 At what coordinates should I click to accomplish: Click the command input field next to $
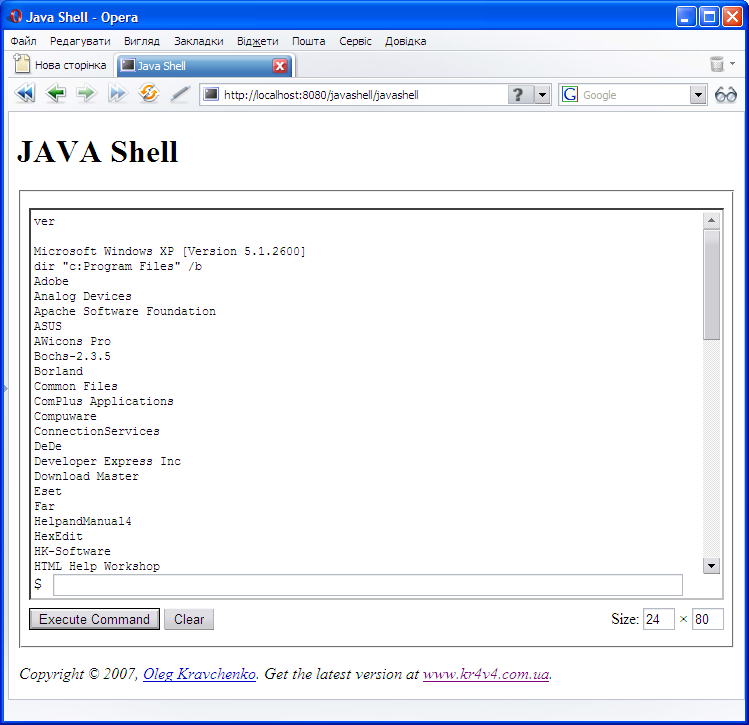pyautogui.click(x=367, y=585)
